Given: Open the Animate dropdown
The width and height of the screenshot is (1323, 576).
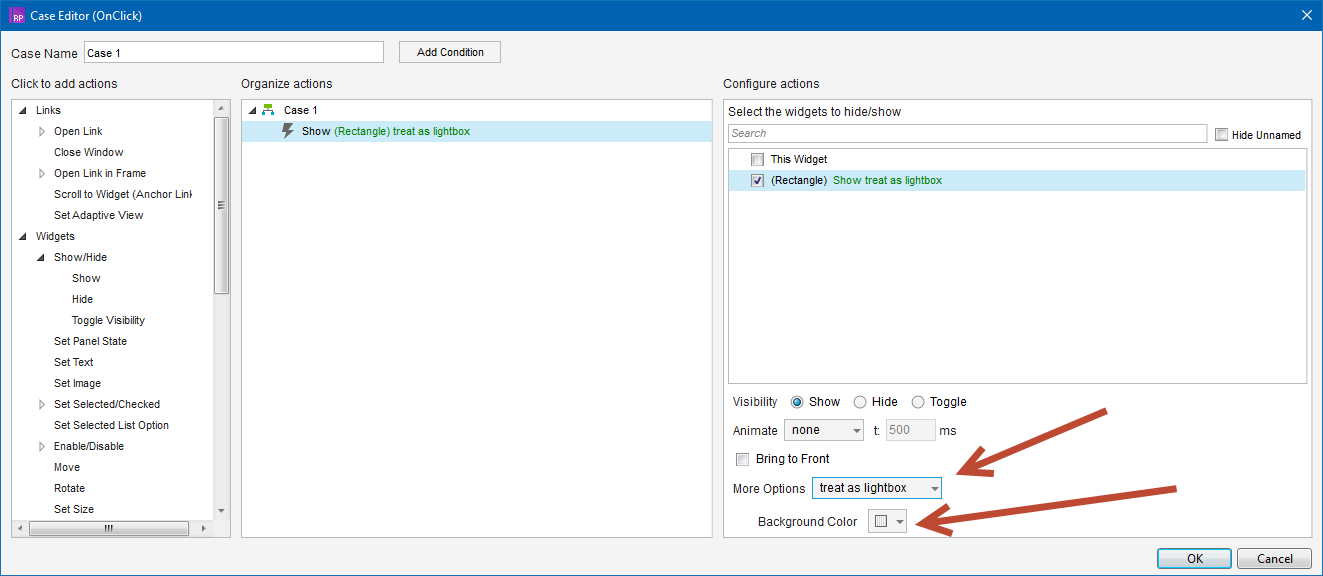Looking at the screenshot, I should click(824, 430).
